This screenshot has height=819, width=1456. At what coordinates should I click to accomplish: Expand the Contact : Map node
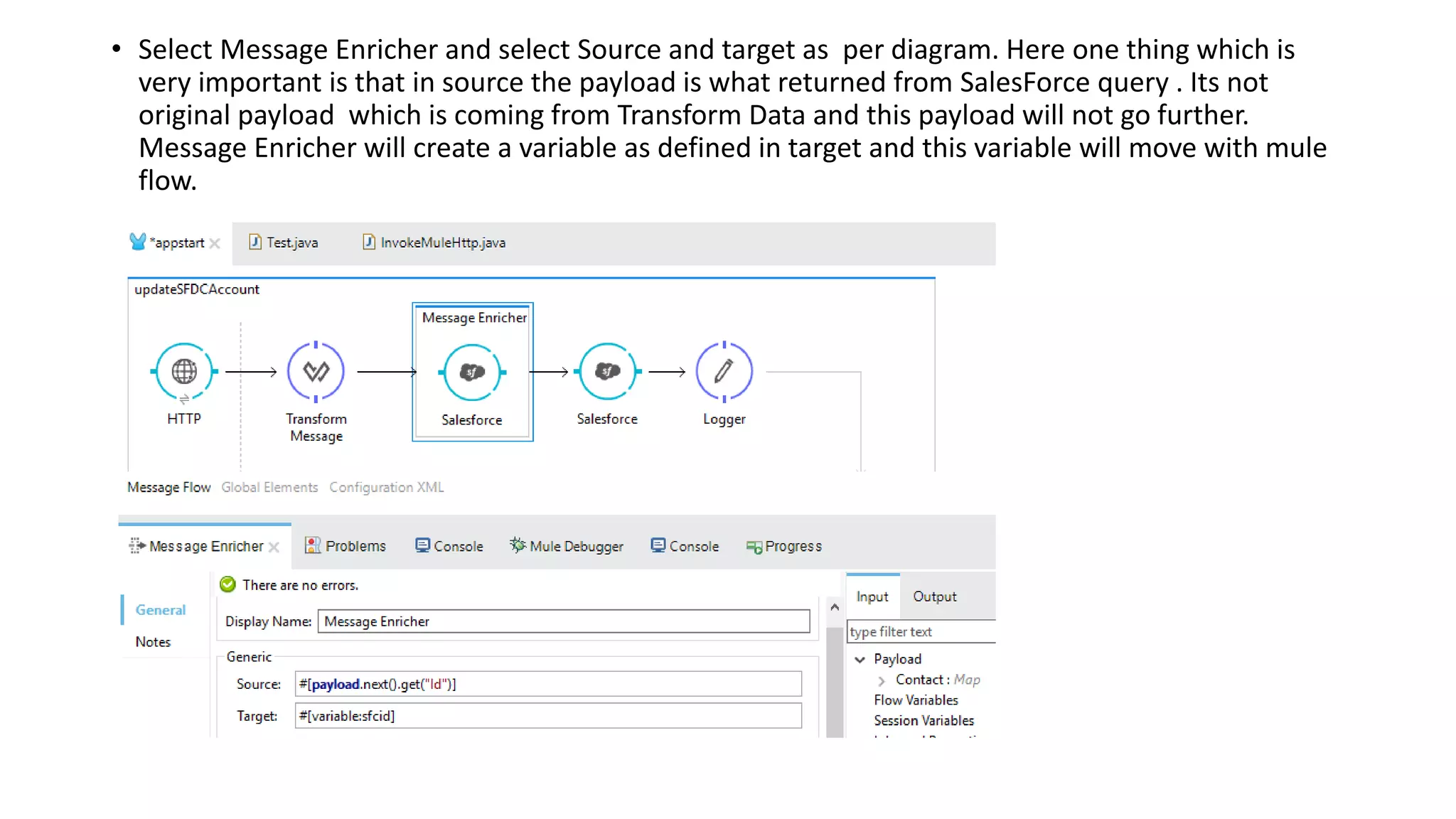click(882, 680)
